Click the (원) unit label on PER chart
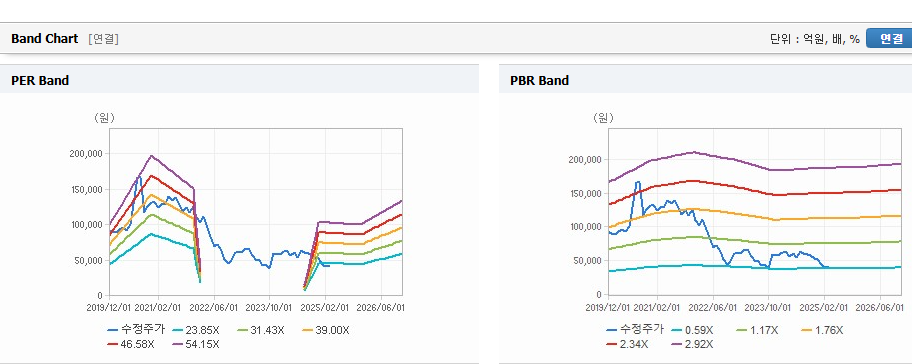 pos(104,118)
